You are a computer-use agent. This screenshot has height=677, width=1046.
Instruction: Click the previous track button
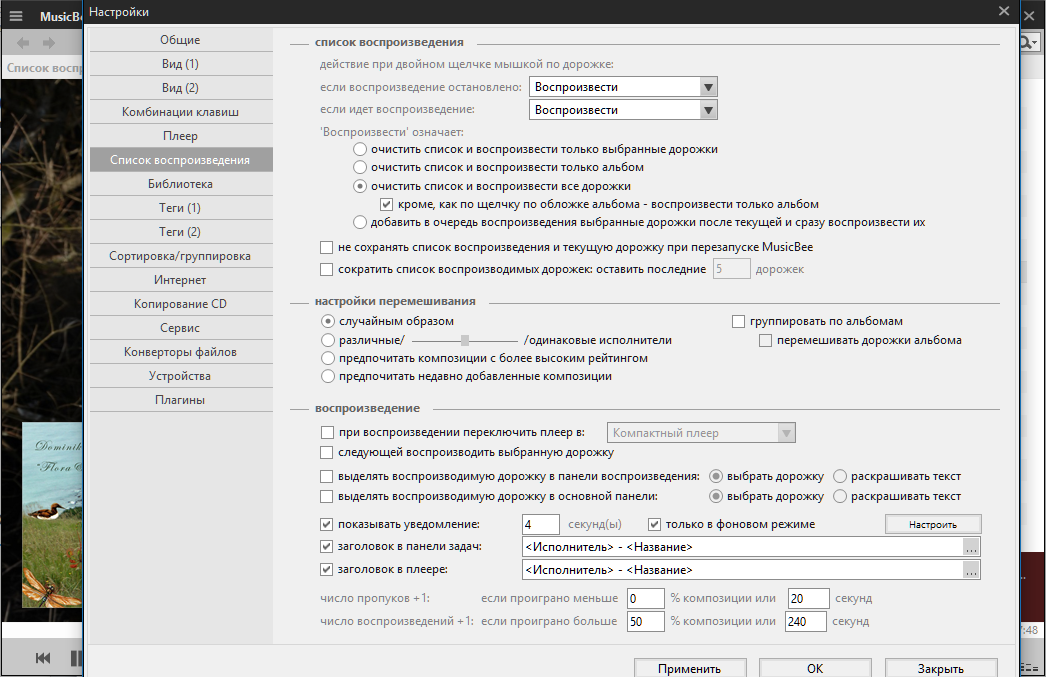tap(43, 657)
